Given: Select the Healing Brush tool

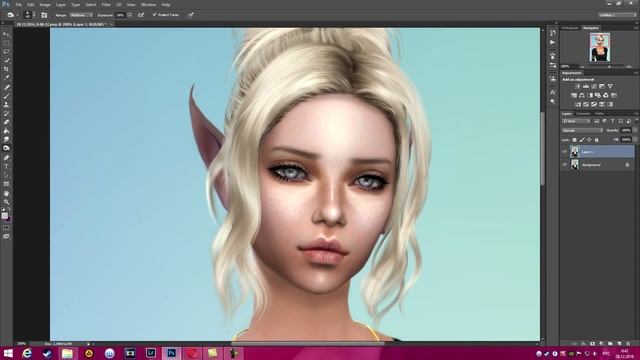Looking at the screenshot, I should (6, 87).
